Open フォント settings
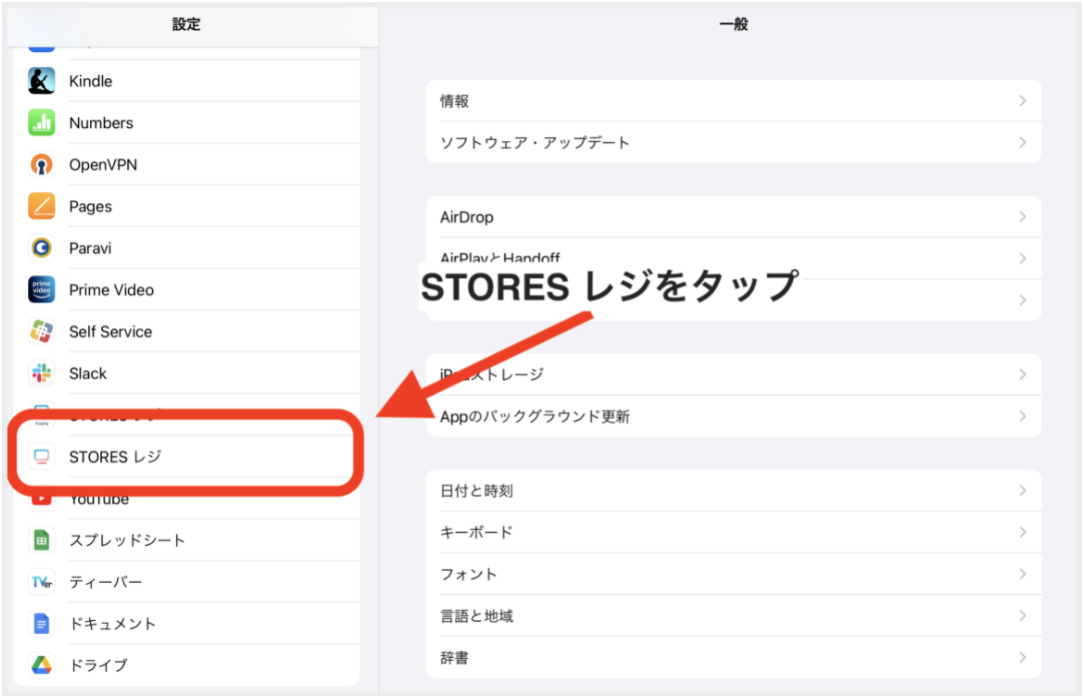Viewport: 1084px width, 700px height. click(733, 574)
